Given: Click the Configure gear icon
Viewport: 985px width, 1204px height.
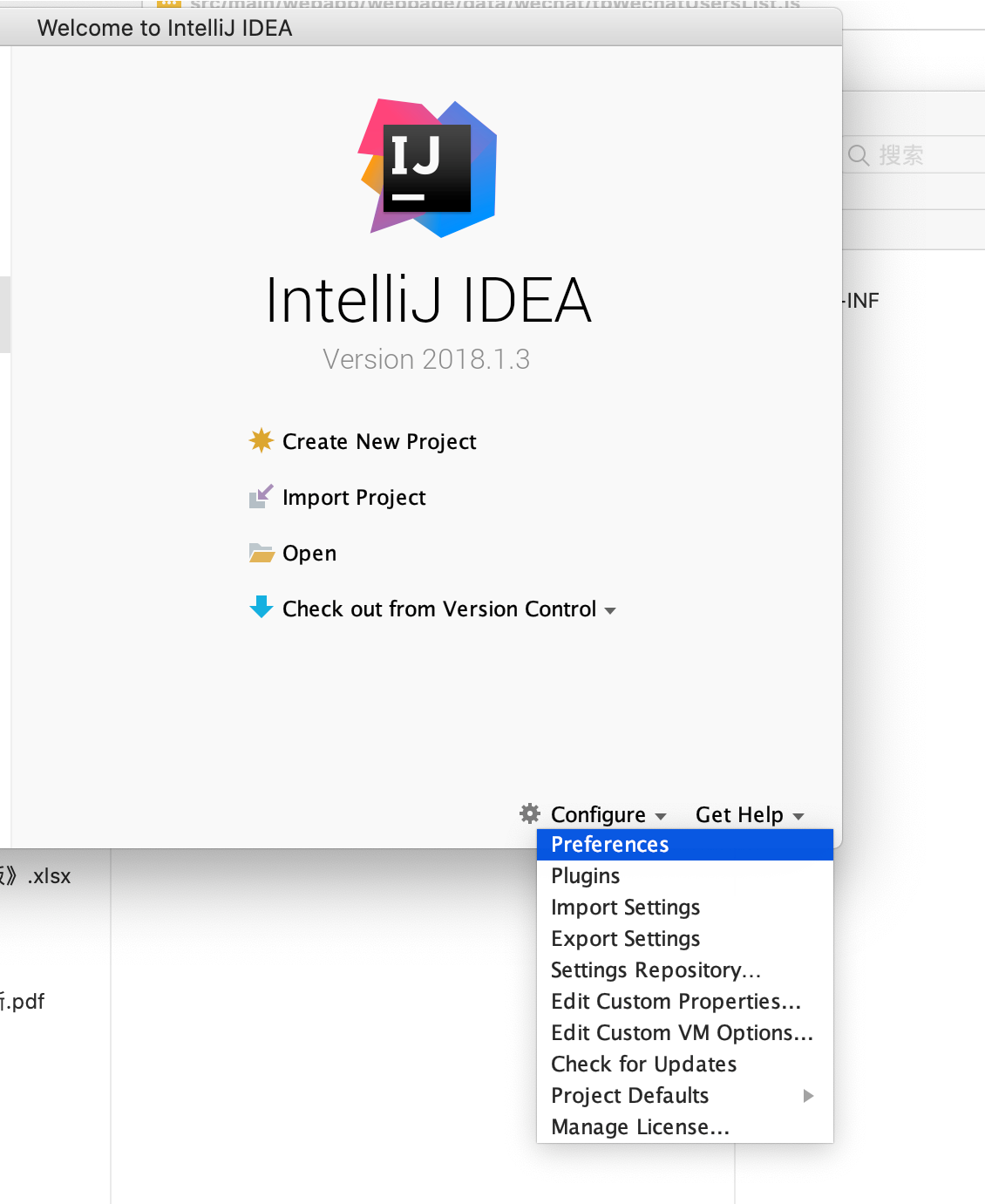Looking at the screenshot, I should [x=530, y=813].
